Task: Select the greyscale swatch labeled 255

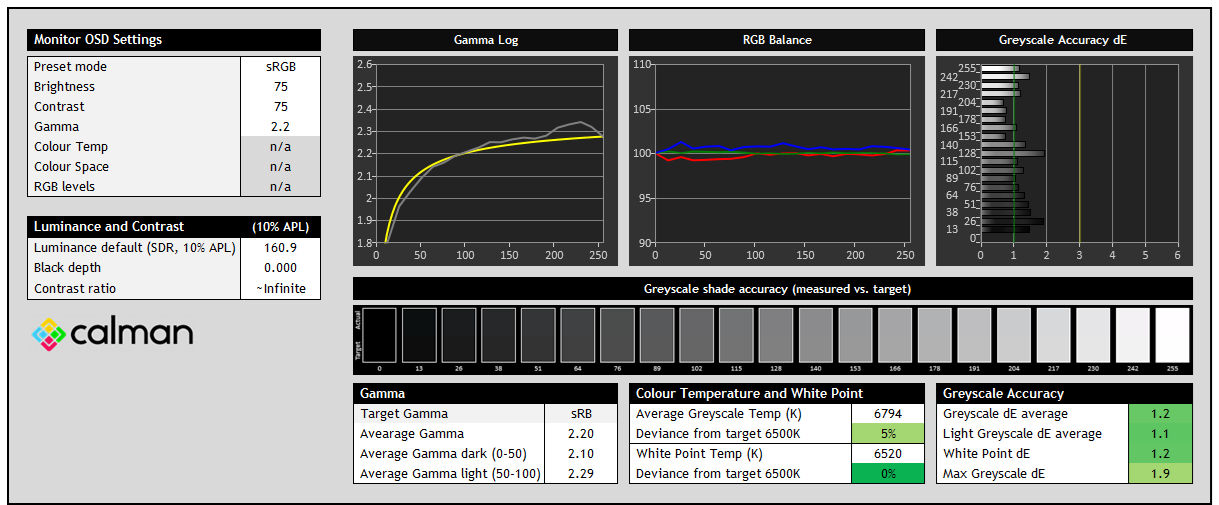Action: [x=1172, y=335]
